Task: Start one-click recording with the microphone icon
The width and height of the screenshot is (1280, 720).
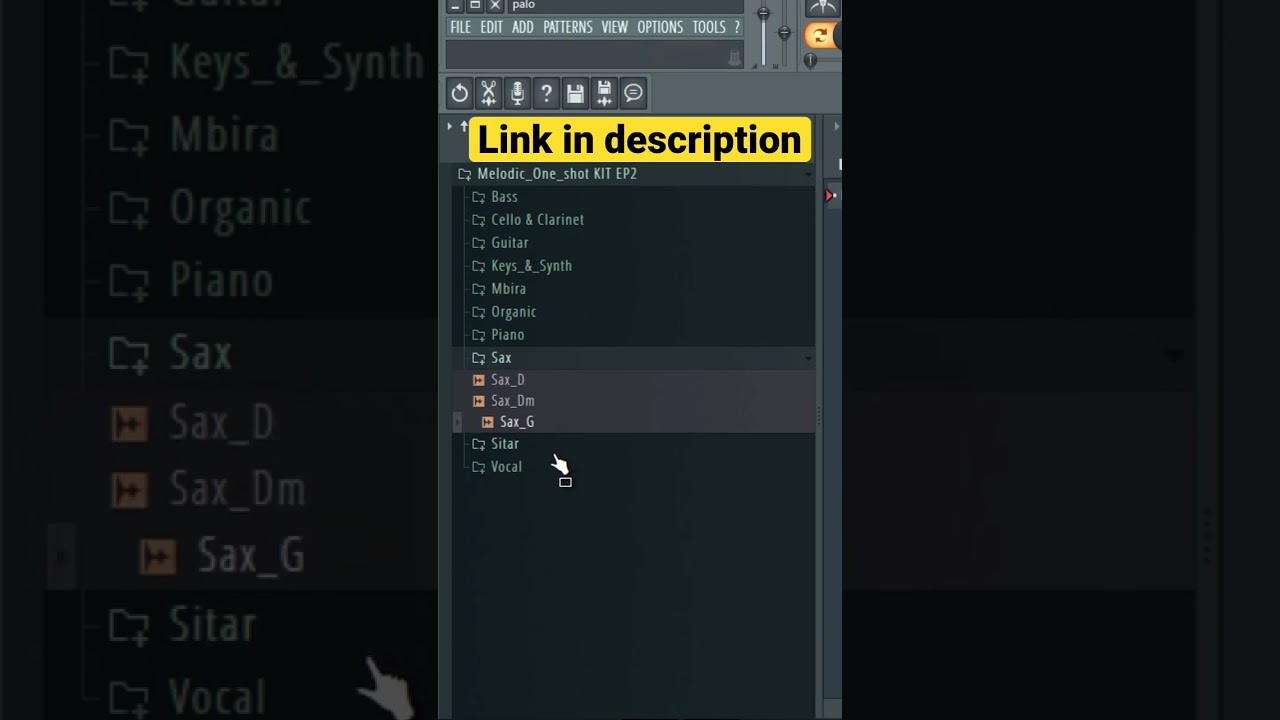Action: pos(517,93)
